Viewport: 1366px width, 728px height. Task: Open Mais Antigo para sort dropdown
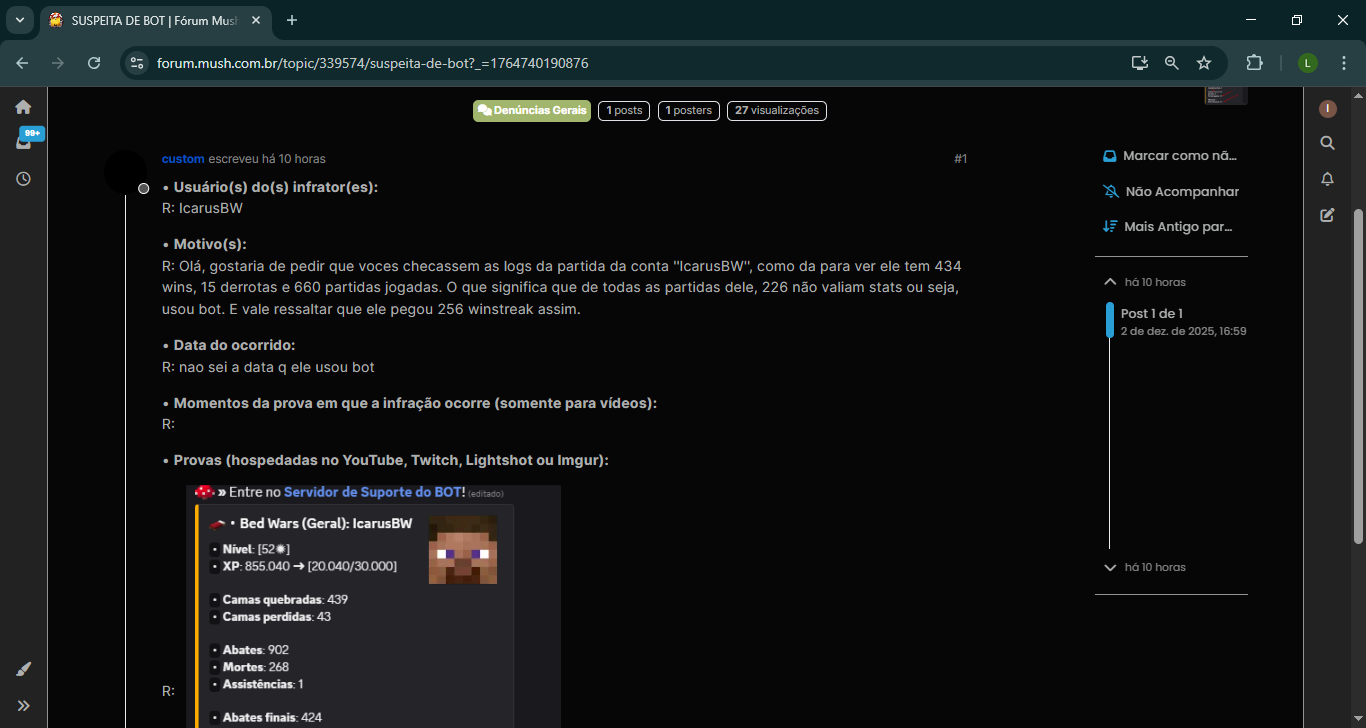click(1168, 227)
